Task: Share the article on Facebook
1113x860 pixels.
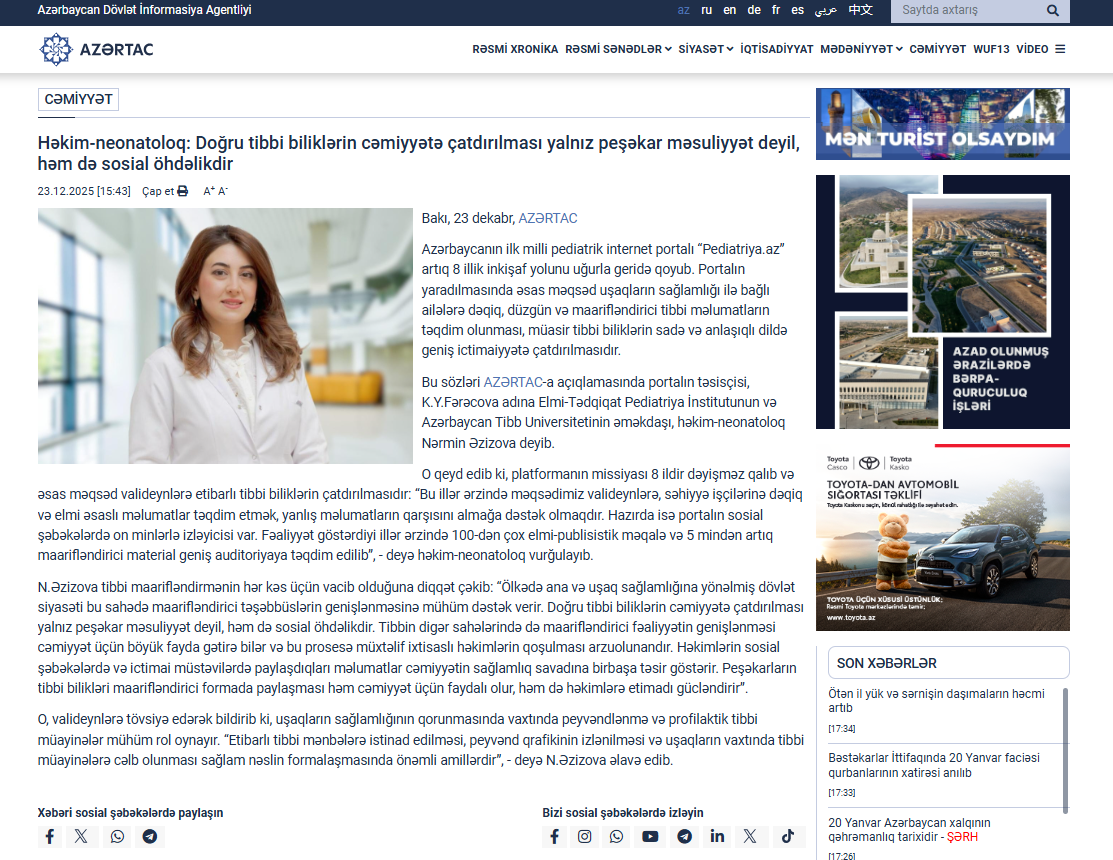Action: 50,837
